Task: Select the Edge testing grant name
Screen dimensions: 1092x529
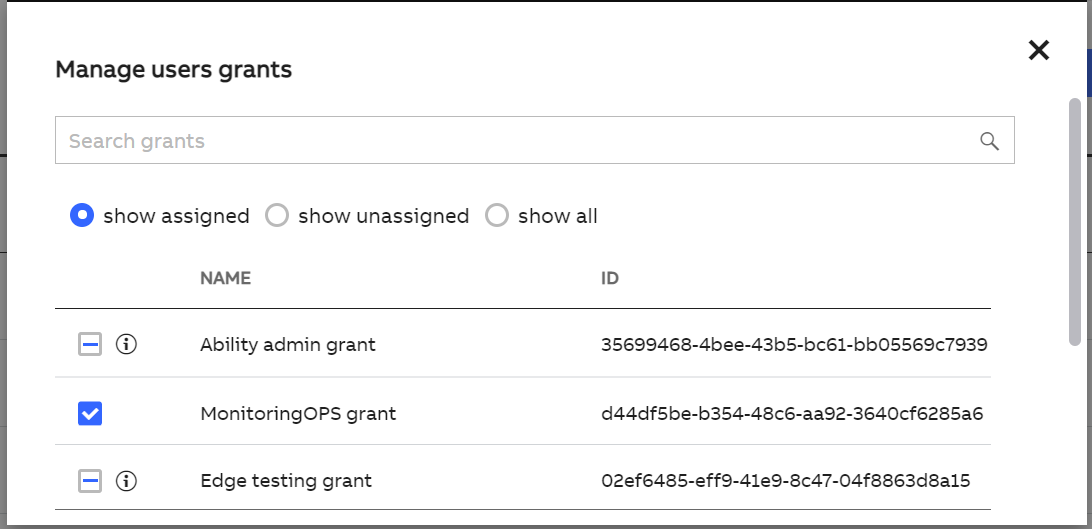Action: click(286, 481)
